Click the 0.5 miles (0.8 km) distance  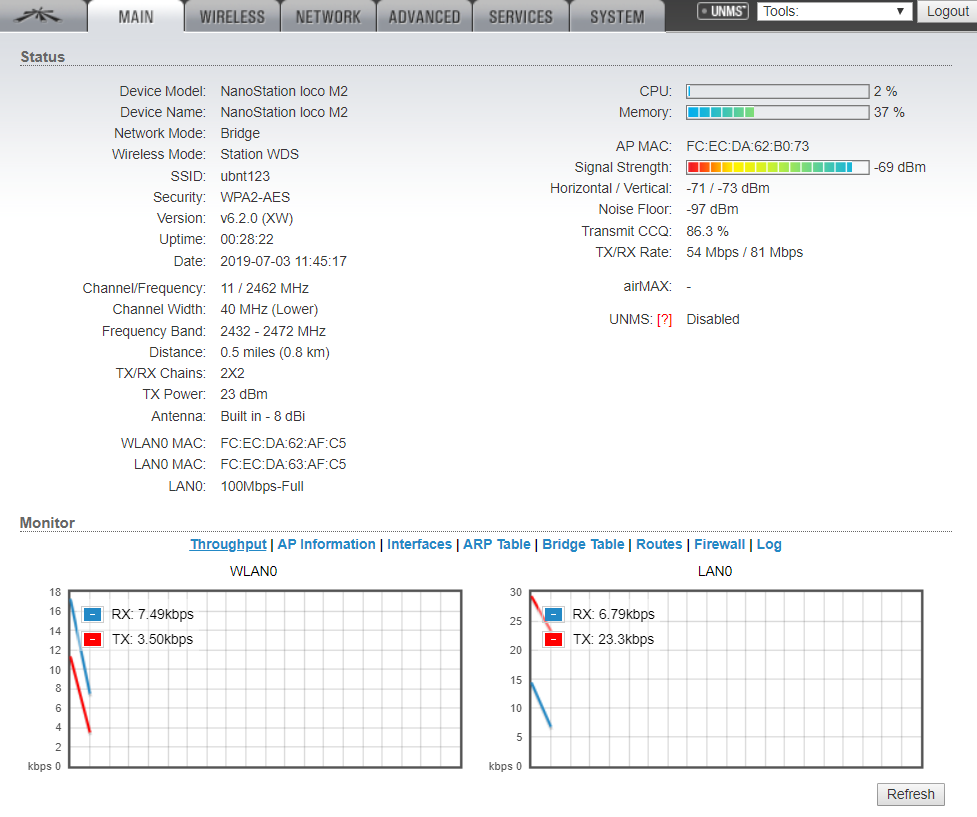pyautogui.click(x=275, y=353)
